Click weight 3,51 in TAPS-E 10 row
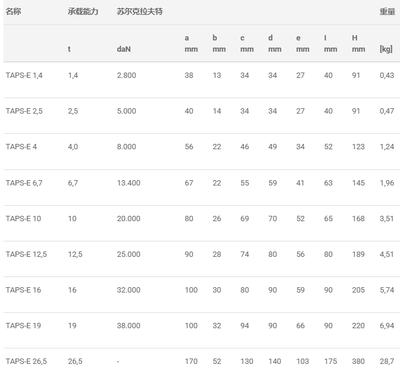Screen dimensions: 400x374 pyautogui.click(x=387, y=219)
